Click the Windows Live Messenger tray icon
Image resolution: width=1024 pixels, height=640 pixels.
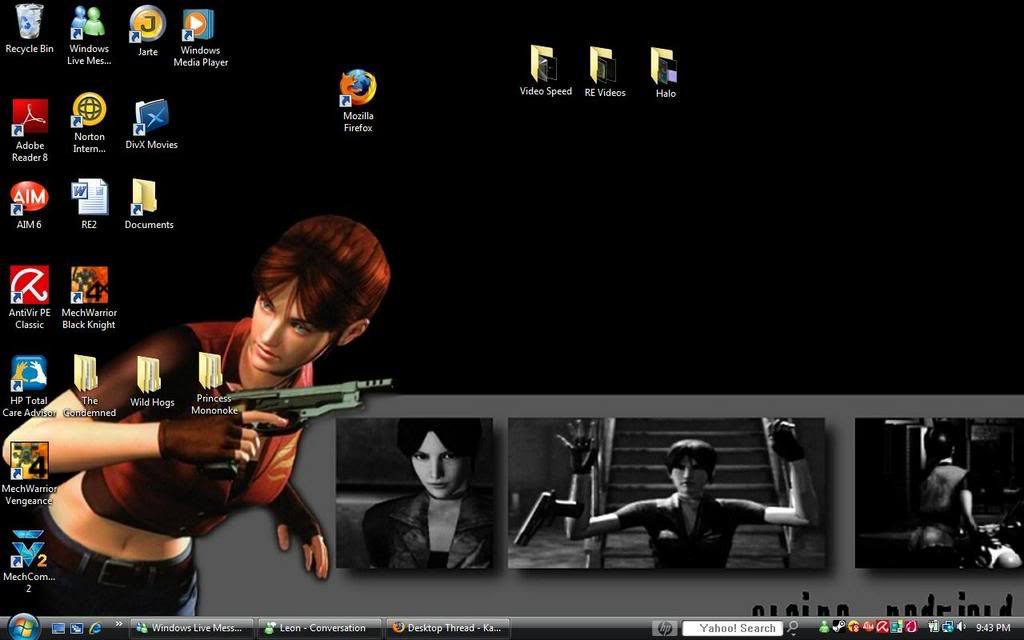(x=824, y=628)
